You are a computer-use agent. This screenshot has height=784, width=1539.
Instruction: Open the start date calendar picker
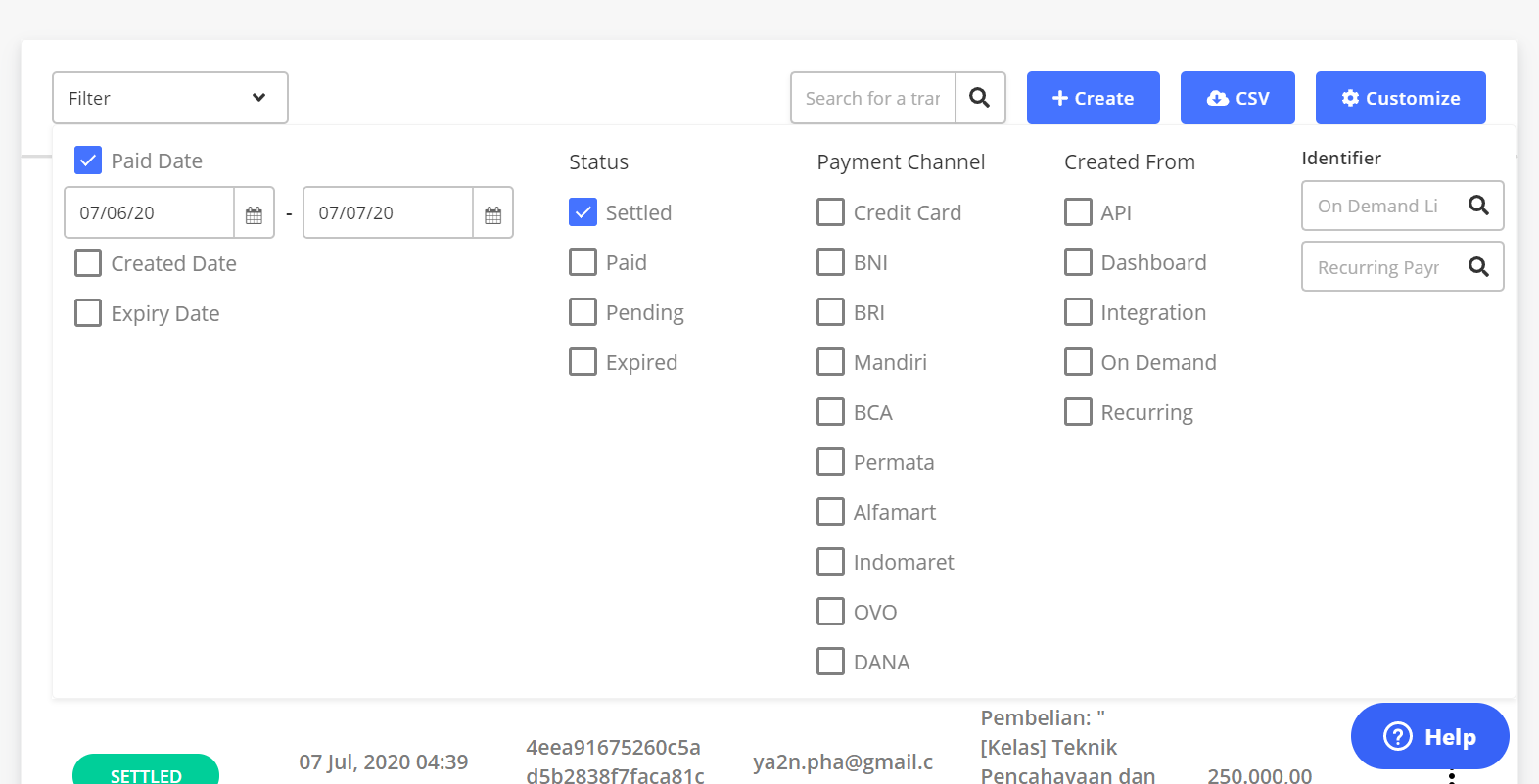pyautogui.click(x=254, y=213)
